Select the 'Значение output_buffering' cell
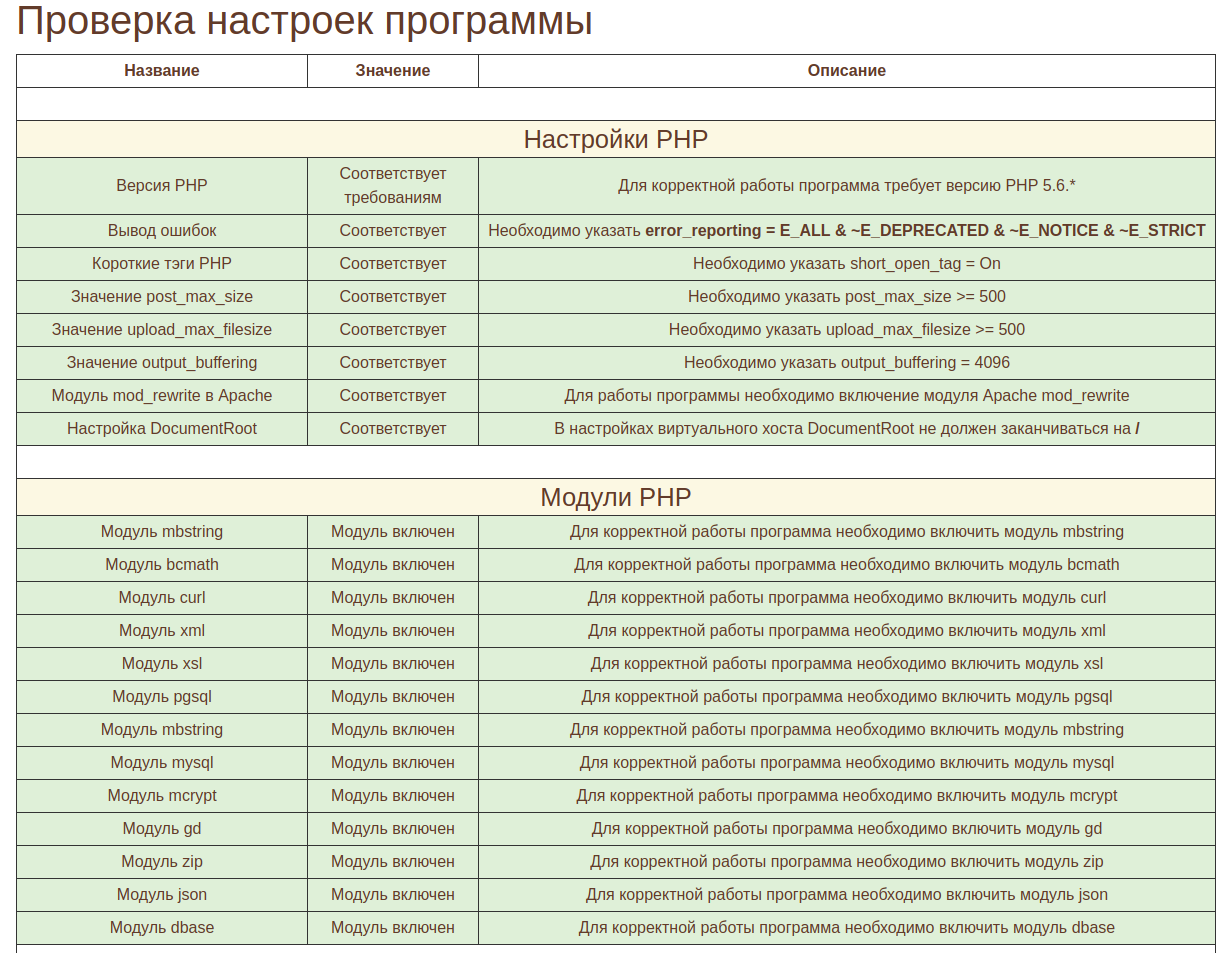 coord(162,363)
